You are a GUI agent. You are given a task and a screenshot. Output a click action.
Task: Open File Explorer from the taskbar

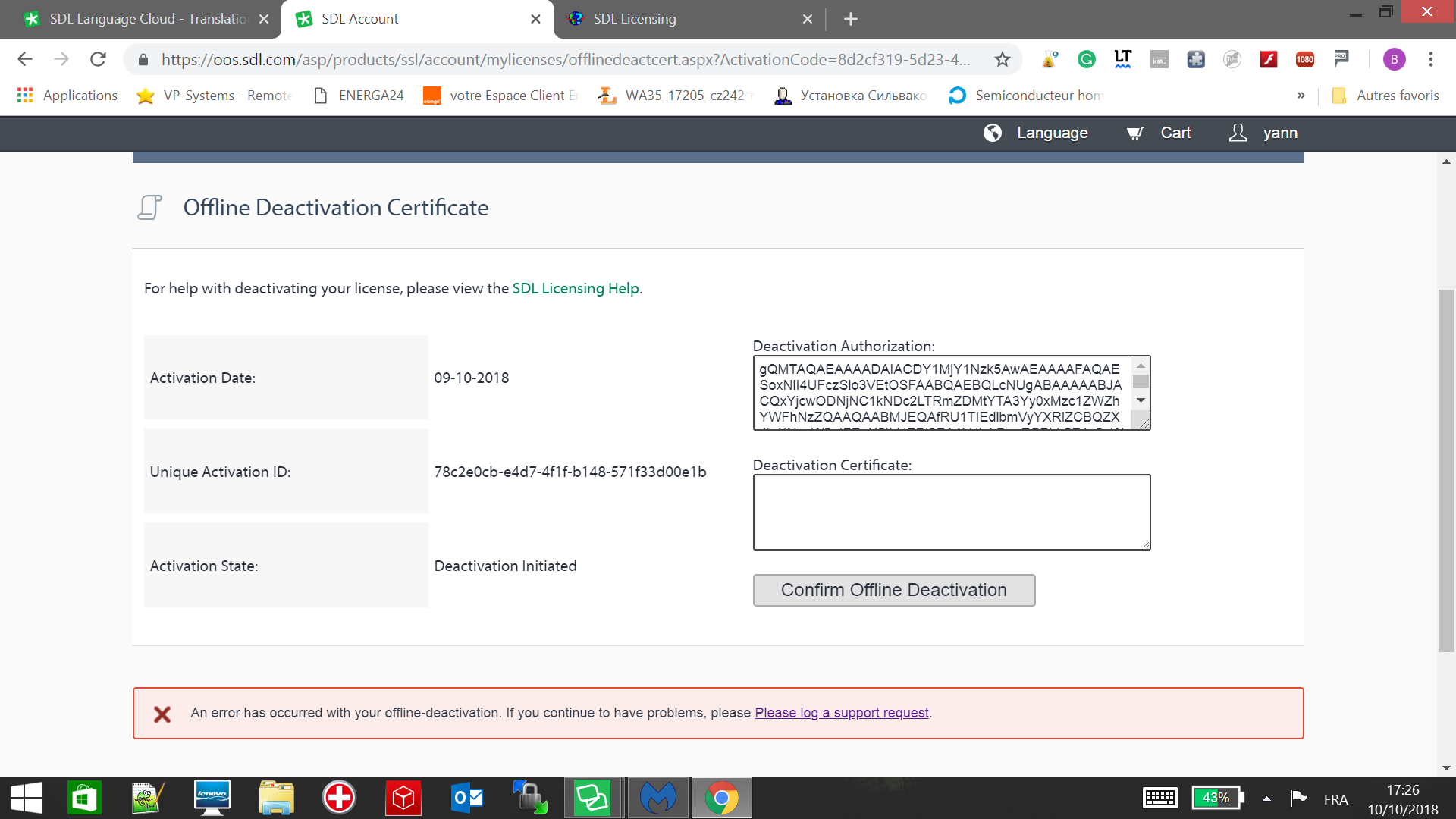pos(275,798)
